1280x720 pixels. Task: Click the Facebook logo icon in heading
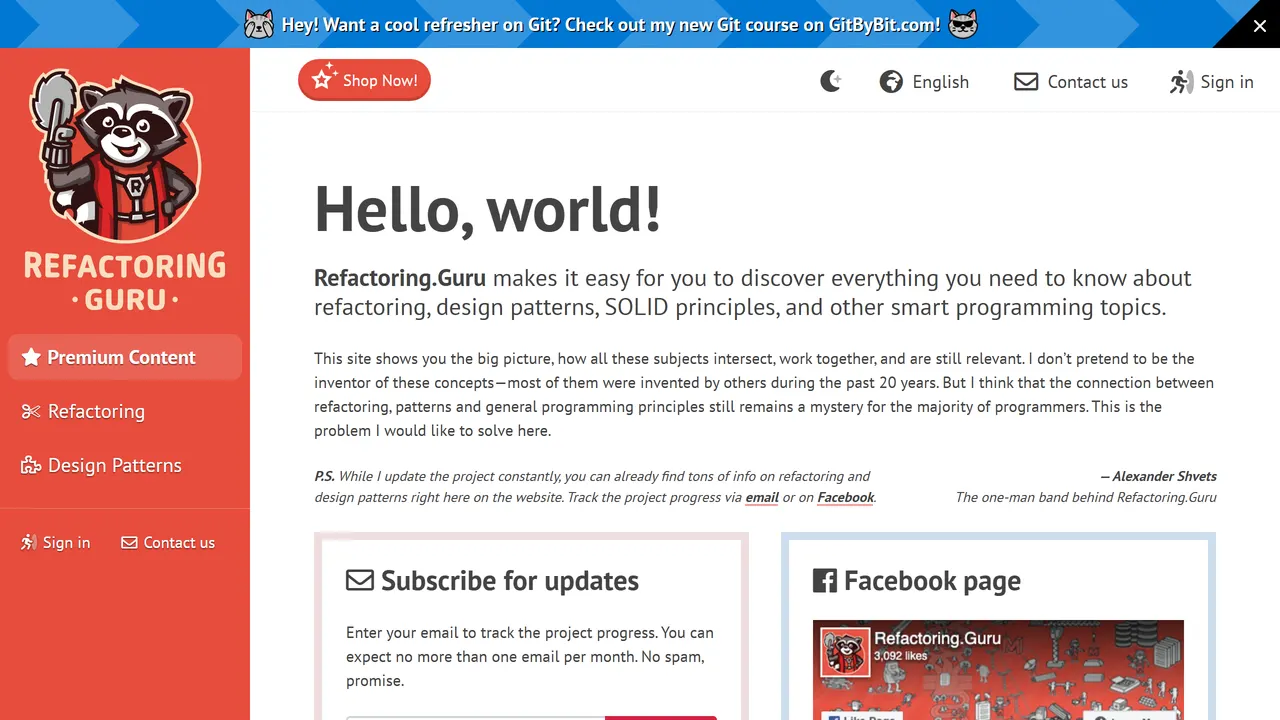824,581
